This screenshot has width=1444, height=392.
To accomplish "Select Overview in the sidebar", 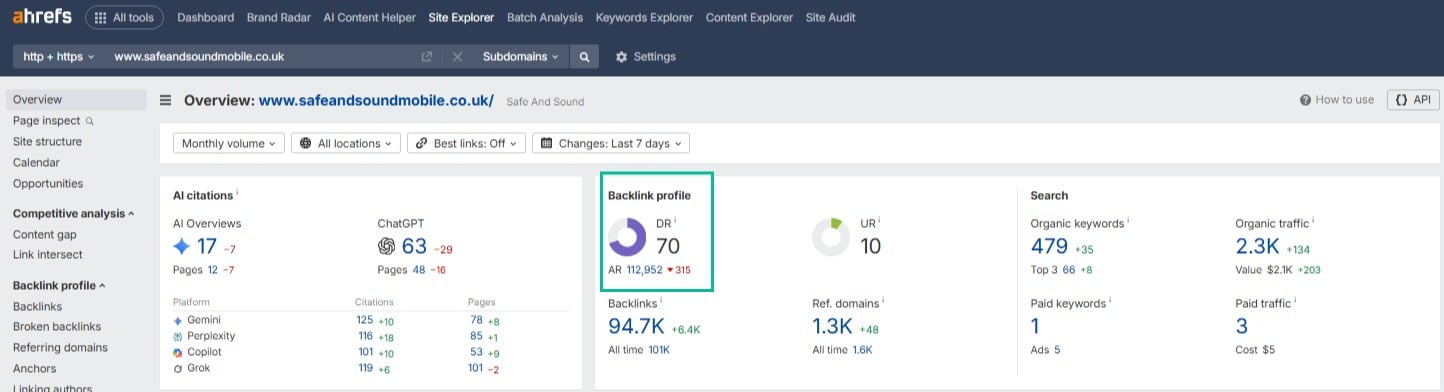I will (x=76, y=99).
